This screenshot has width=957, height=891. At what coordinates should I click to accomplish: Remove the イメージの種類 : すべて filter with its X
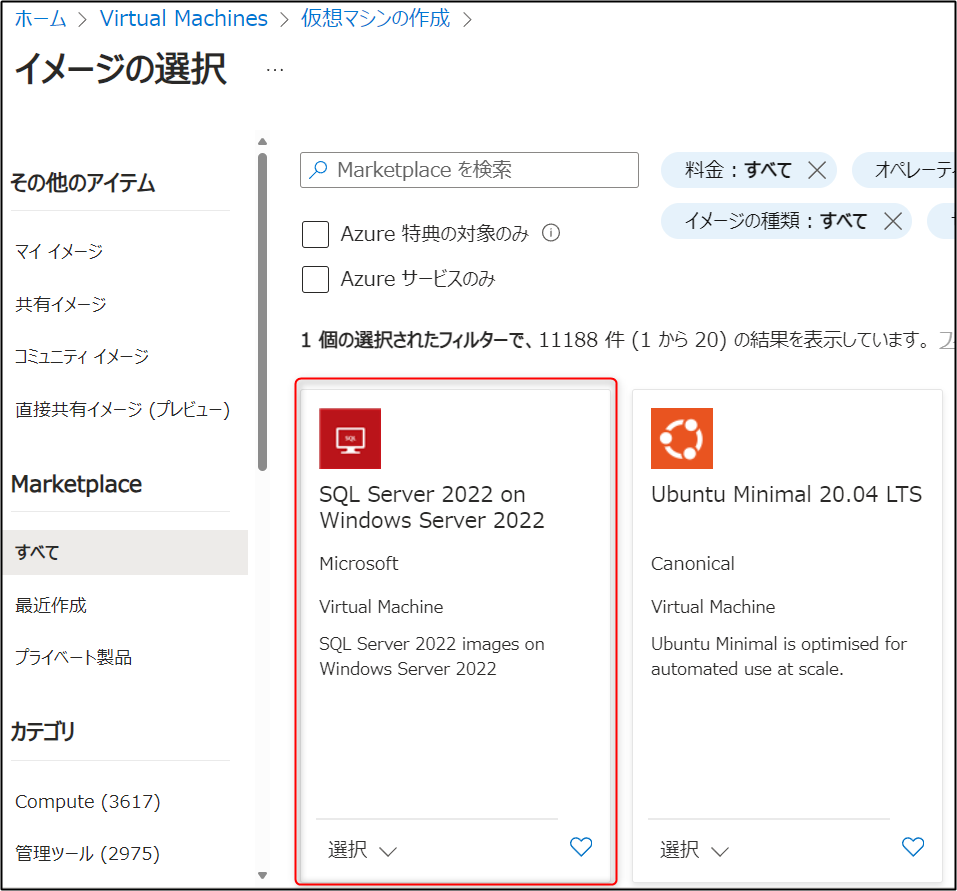click(x=893, y=221)
